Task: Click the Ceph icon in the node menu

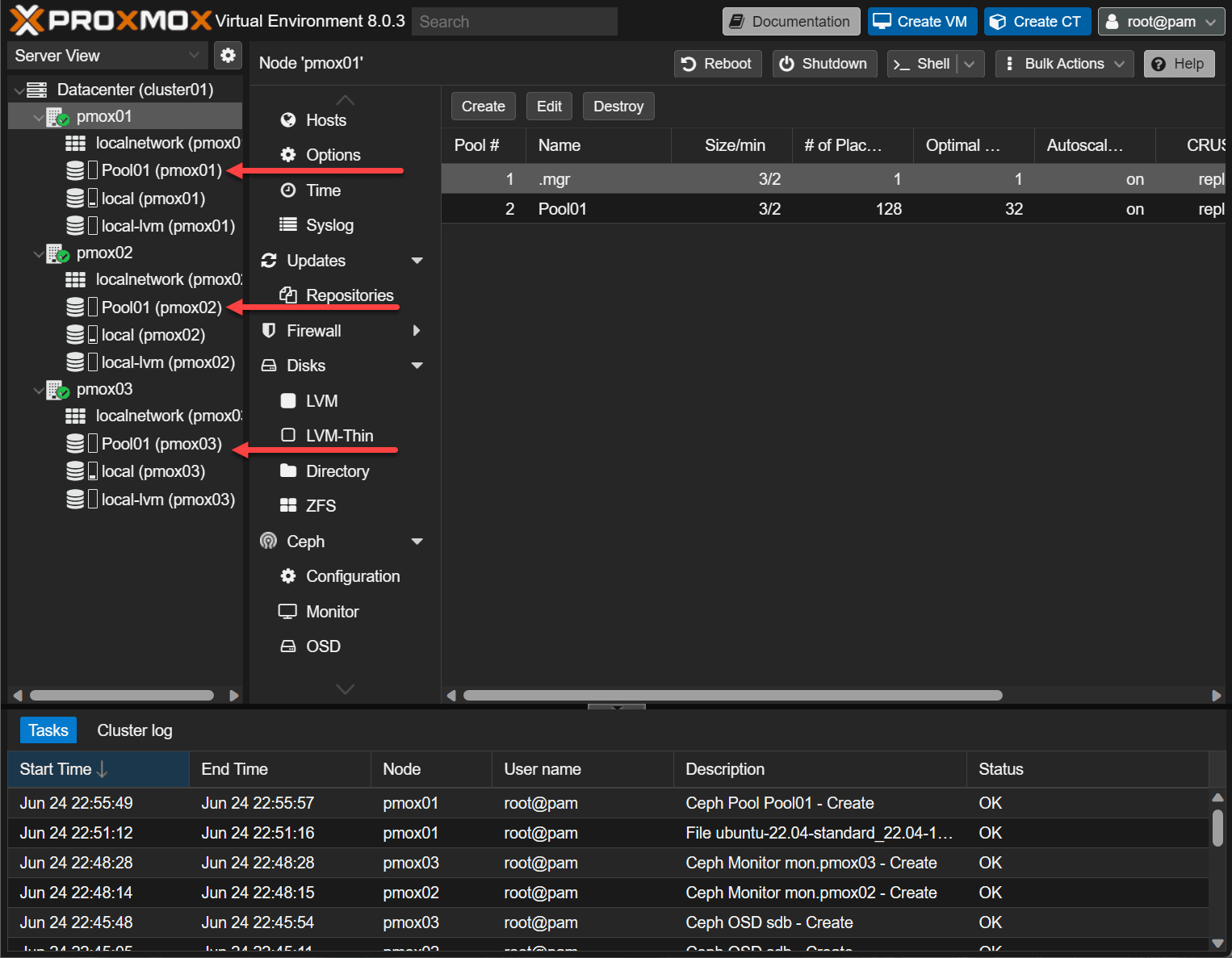Action: [269, 541]
